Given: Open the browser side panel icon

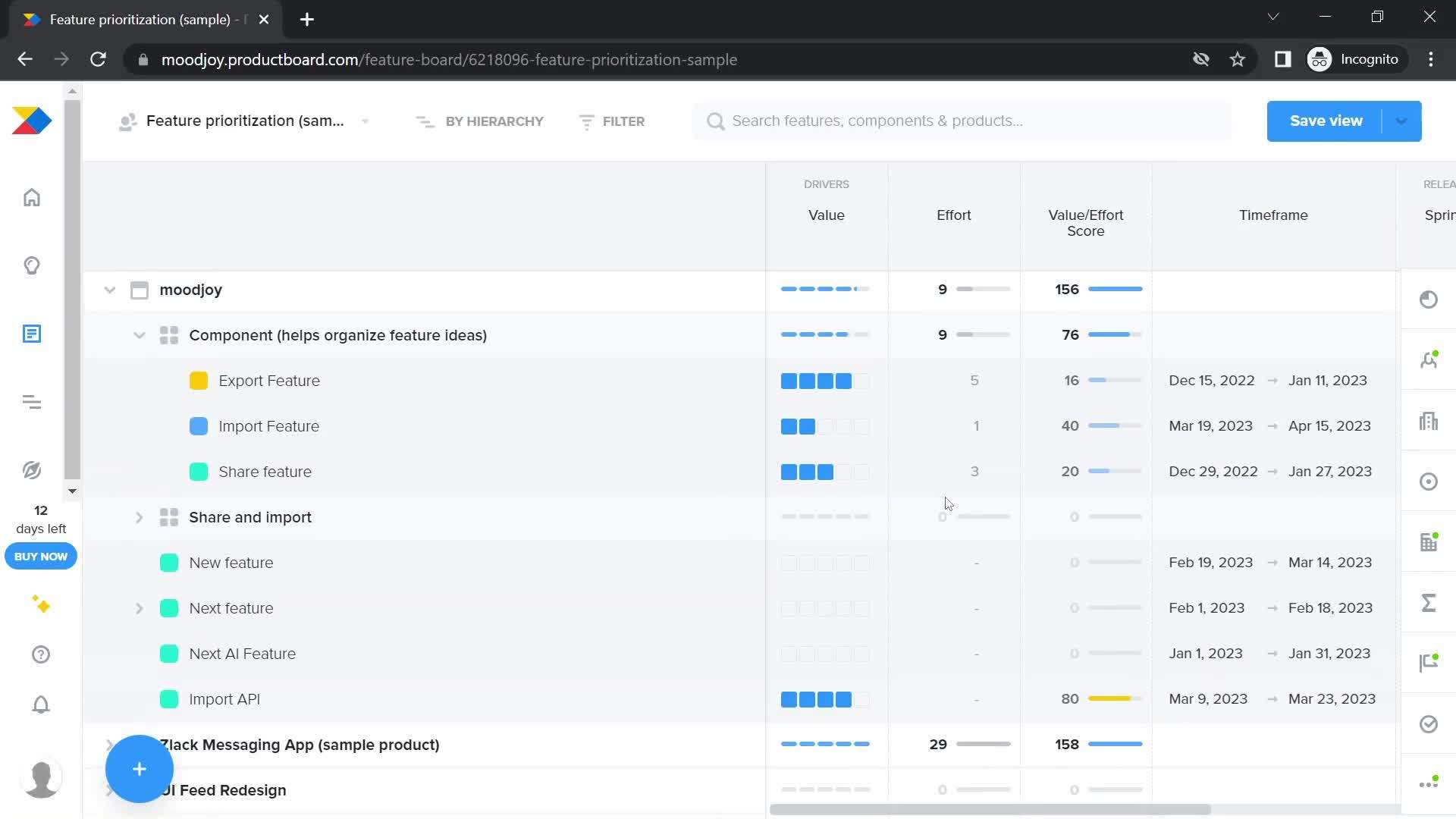Looking at the screenshot, I should [1282, 59].
